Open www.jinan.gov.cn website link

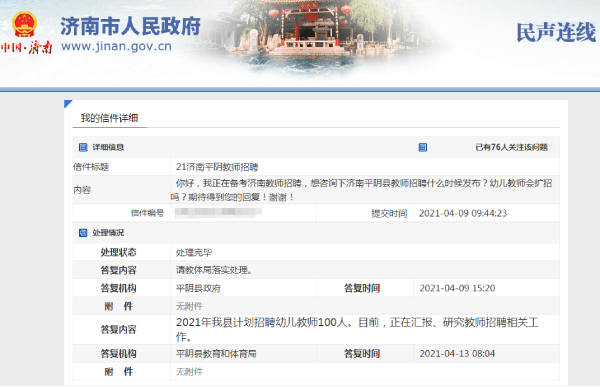click(x=116, y=46)
